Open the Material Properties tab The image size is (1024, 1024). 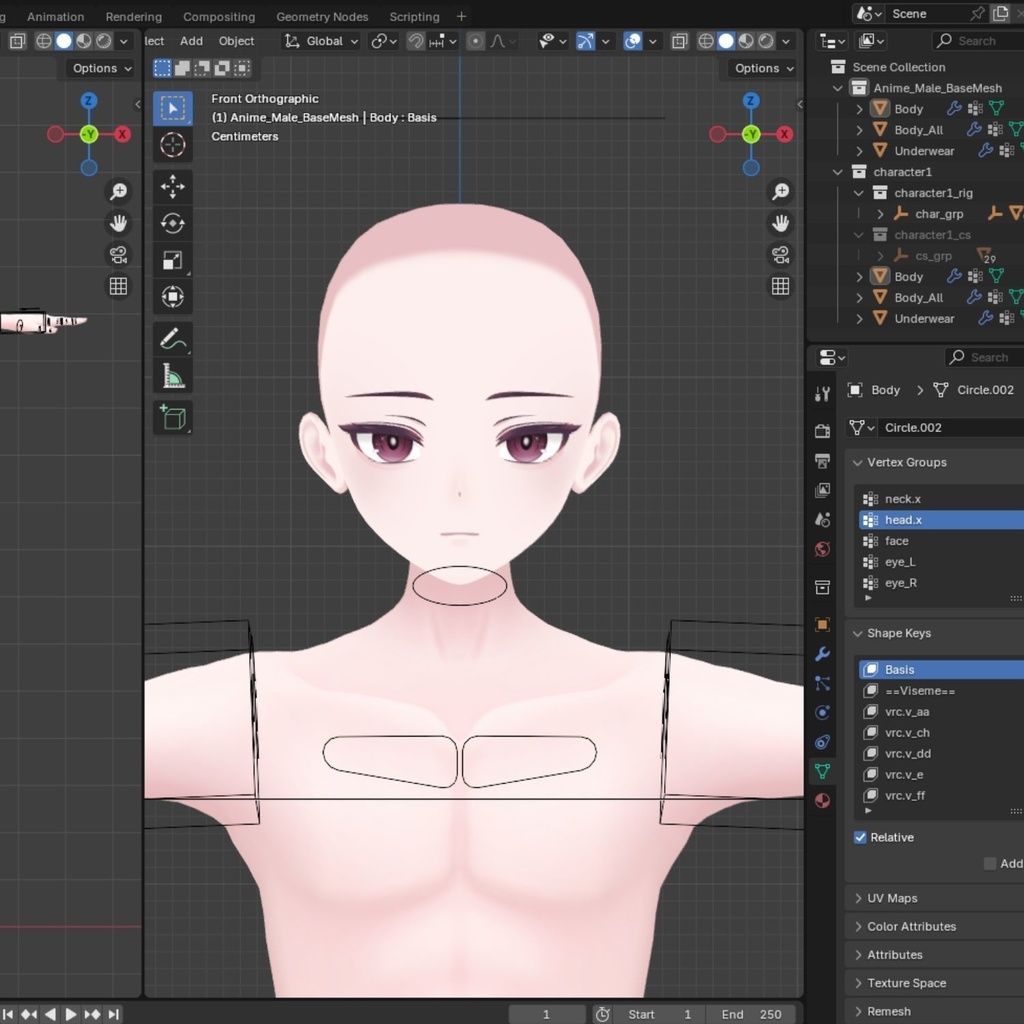[x=822, y=799]
